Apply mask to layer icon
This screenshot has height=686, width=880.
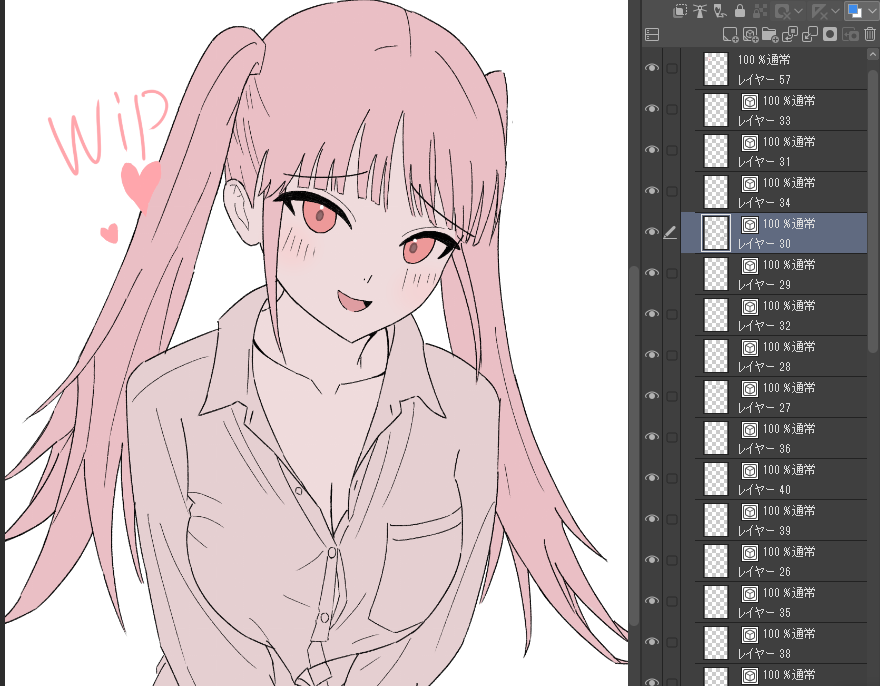coord(850,35)
